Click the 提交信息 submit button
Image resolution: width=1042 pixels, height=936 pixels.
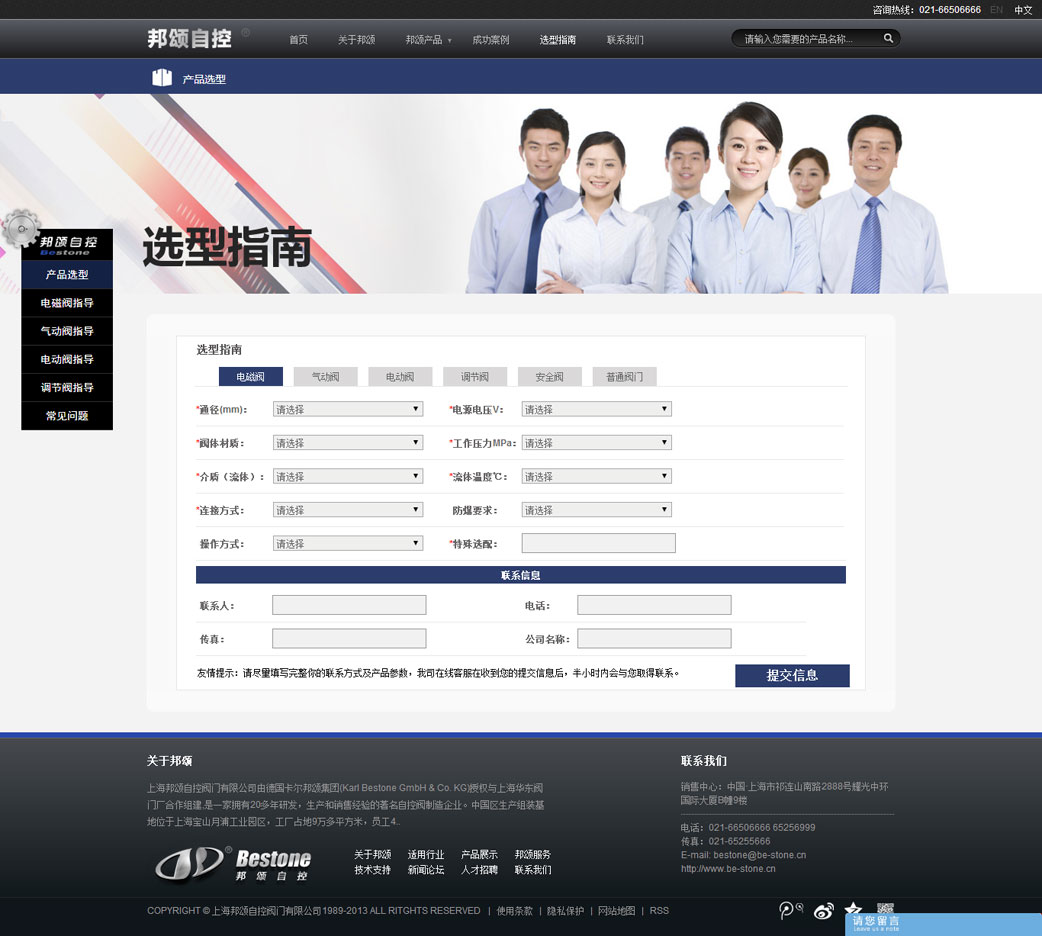point(791,675)
